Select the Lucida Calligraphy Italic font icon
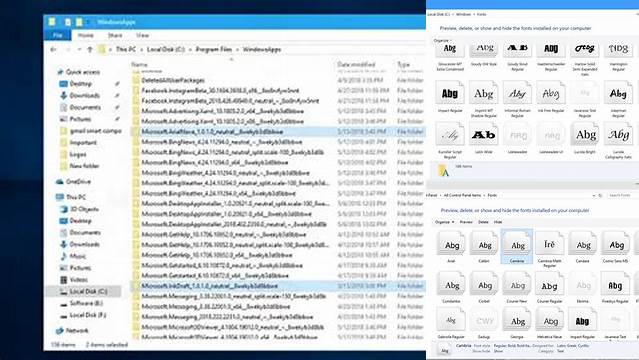The height and width of the screenshot is (360, 639). coord(618,134)
